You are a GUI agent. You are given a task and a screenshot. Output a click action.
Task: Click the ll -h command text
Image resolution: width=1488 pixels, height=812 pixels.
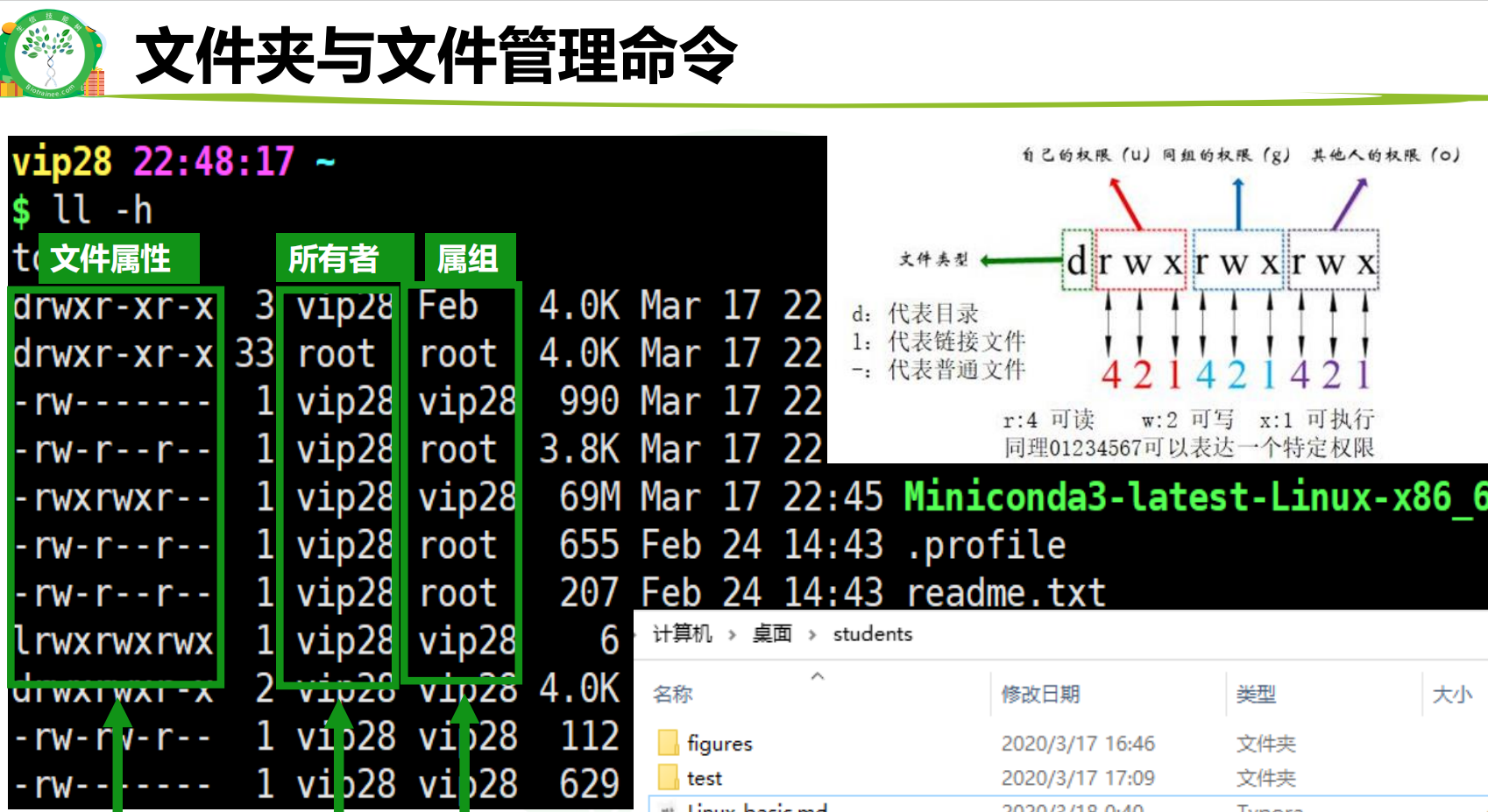tap(103, 210)
